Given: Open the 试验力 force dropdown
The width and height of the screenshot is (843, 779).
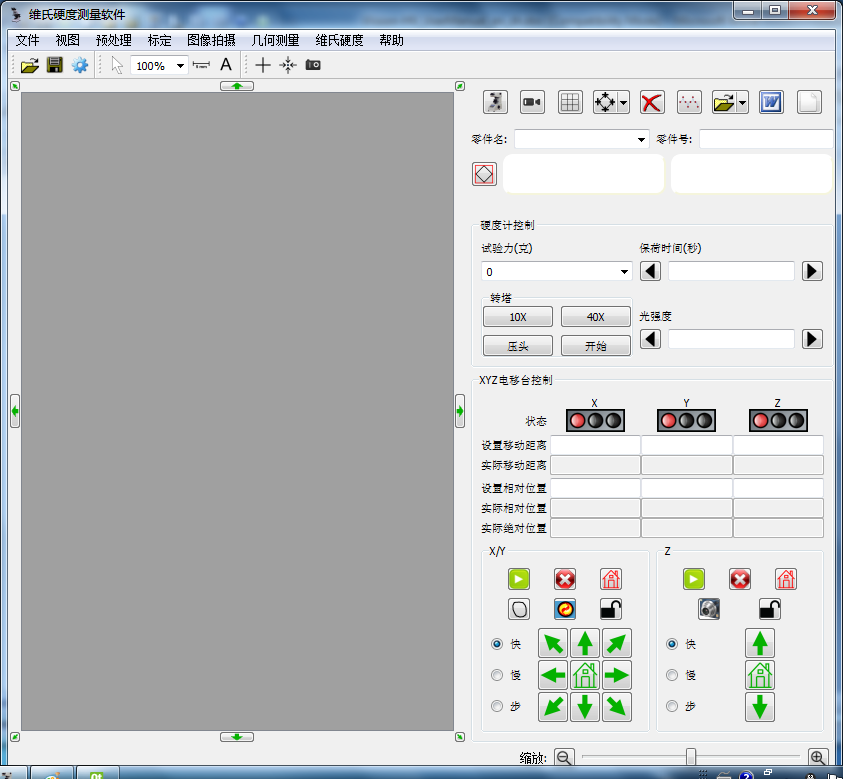Looking at the screenshot, I should (x=623, y=271).
